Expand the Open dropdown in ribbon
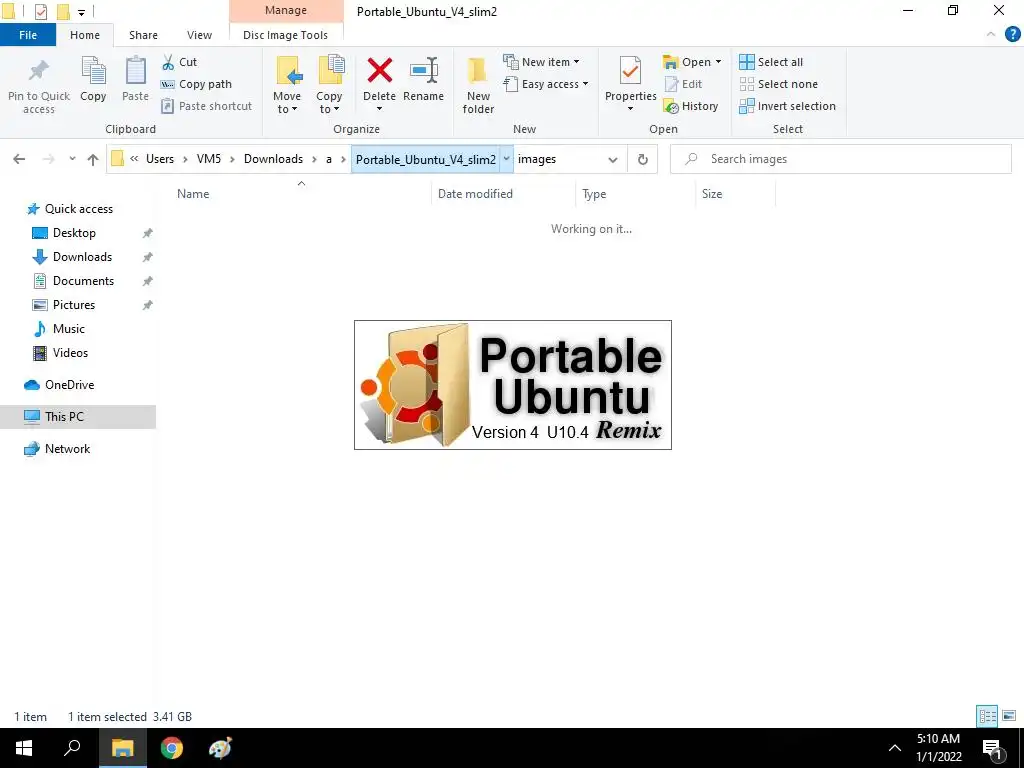Image resolution: width=1024 pixels, height=768 pixels. [x=692, y=62]
